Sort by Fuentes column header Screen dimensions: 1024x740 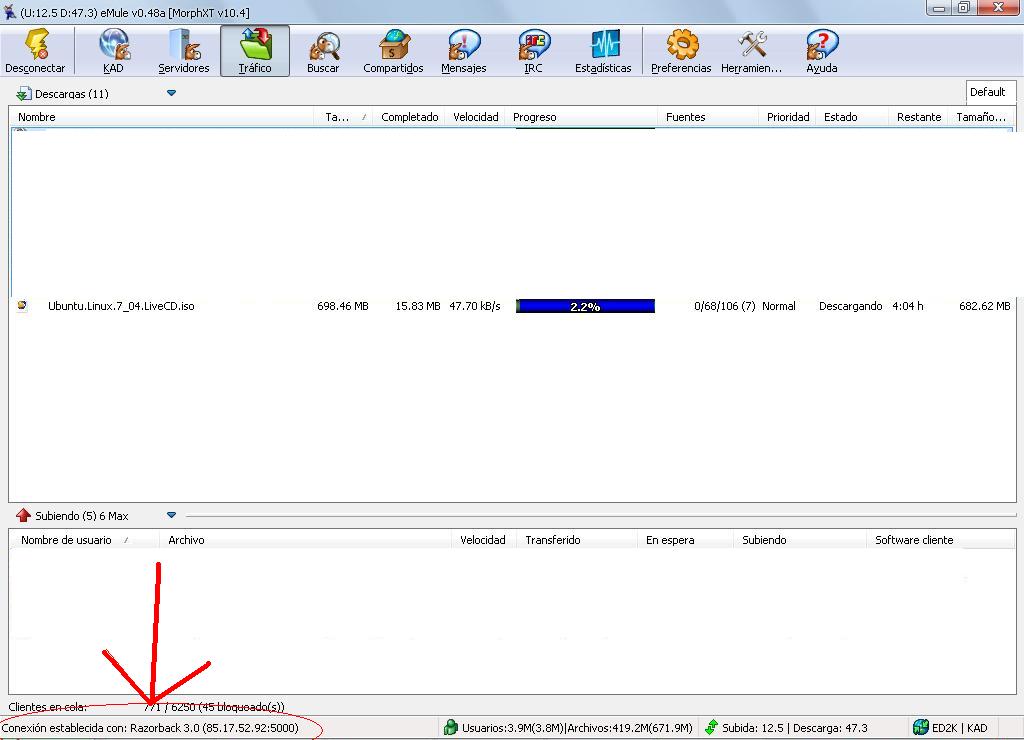708,117
